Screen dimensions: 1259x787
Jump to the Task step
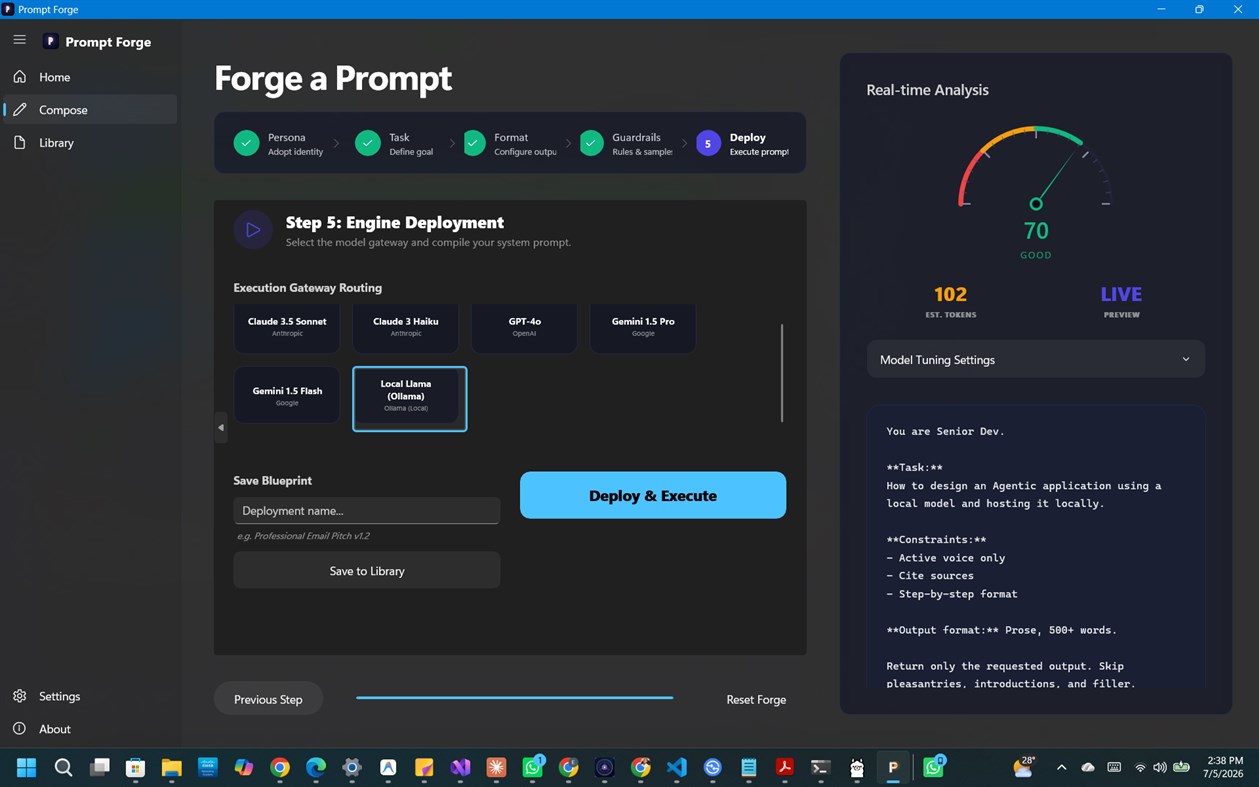[394, 144]
